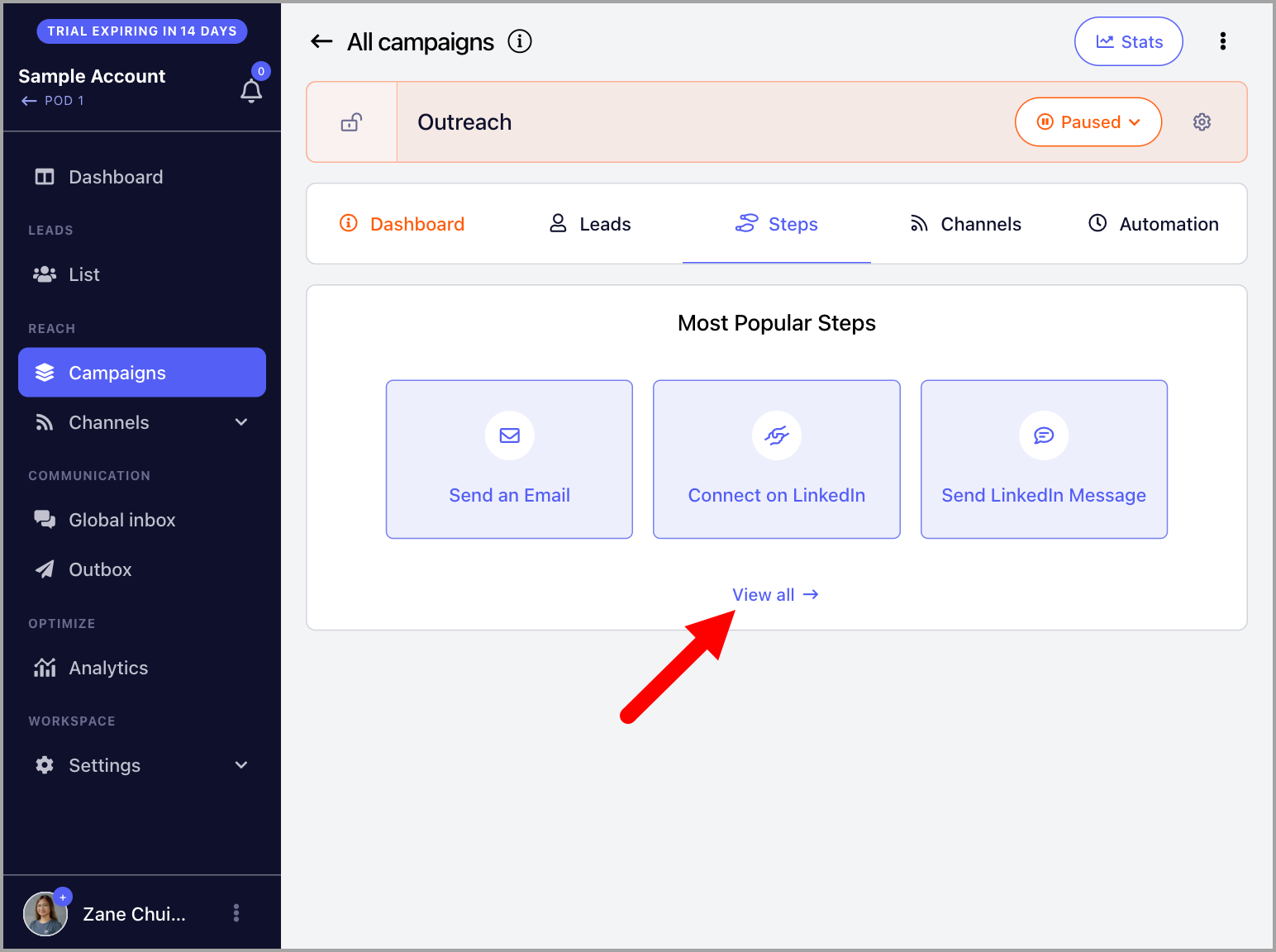Screen dimensions: 1276x952
Task: Click the arrow next to View all
Action: coord(811,594)
